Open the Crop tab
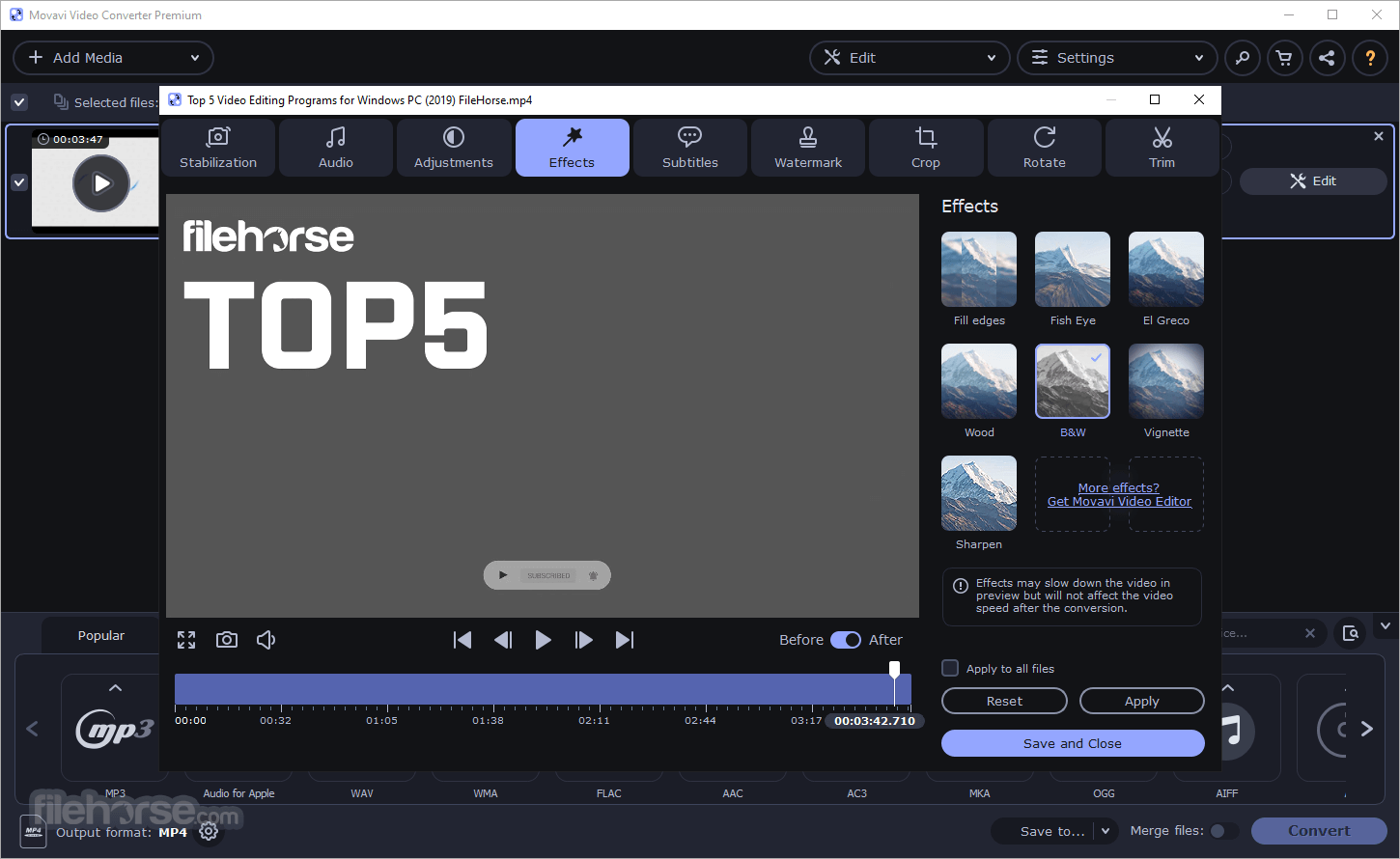 coord(926,148)
